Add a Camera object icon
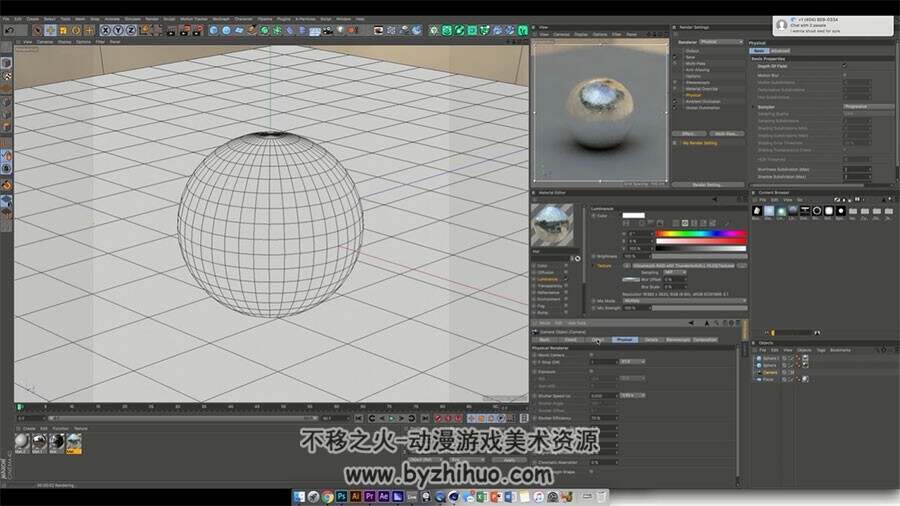This screenshot has height=506, width=900. [328, 30]
